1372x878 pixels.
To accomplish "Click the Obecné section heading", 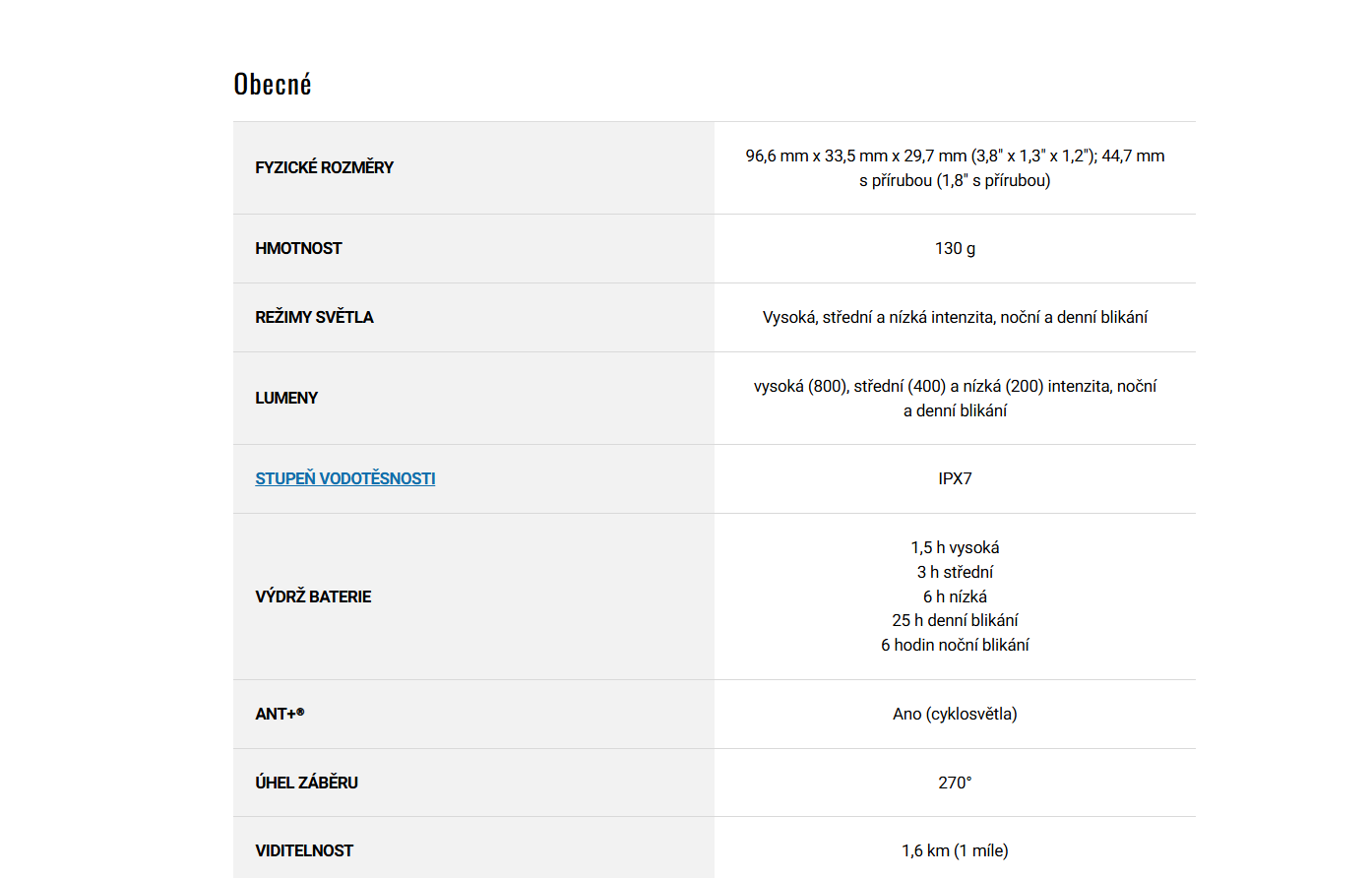I will point(273,85).
